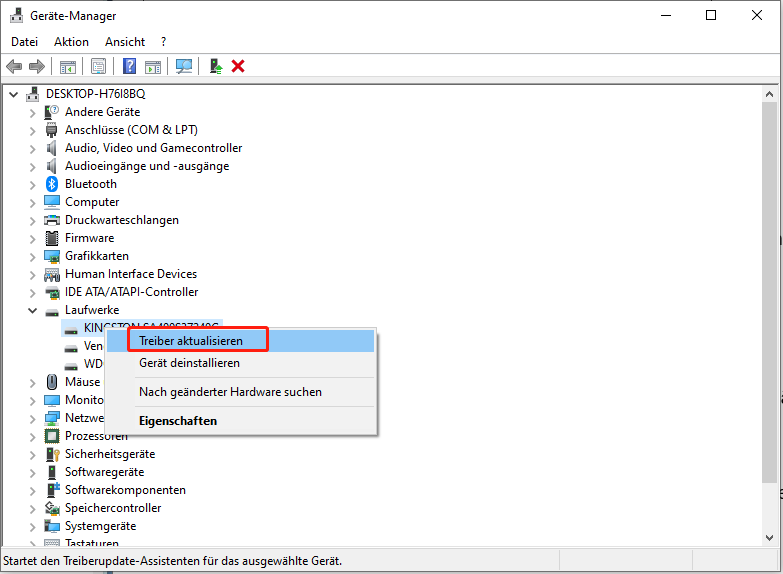Select the Firmware tree row
Viewport: 783px width, 574px height.
[89, 238]
